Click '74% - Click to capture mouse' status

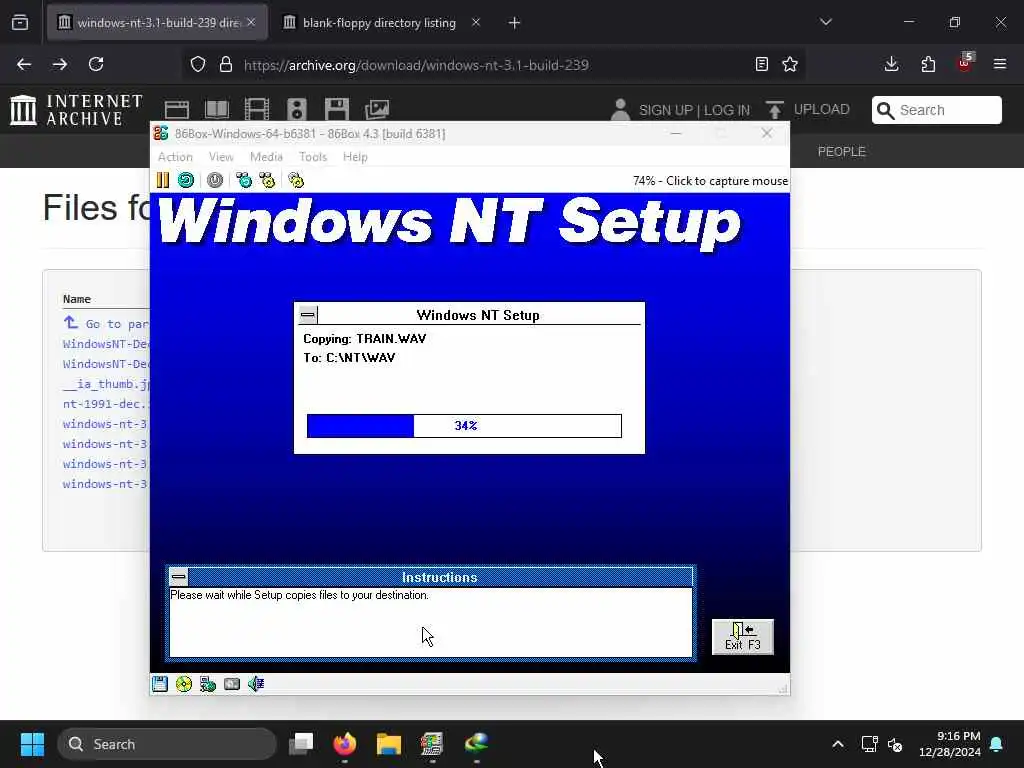click(x=710, y=181)
